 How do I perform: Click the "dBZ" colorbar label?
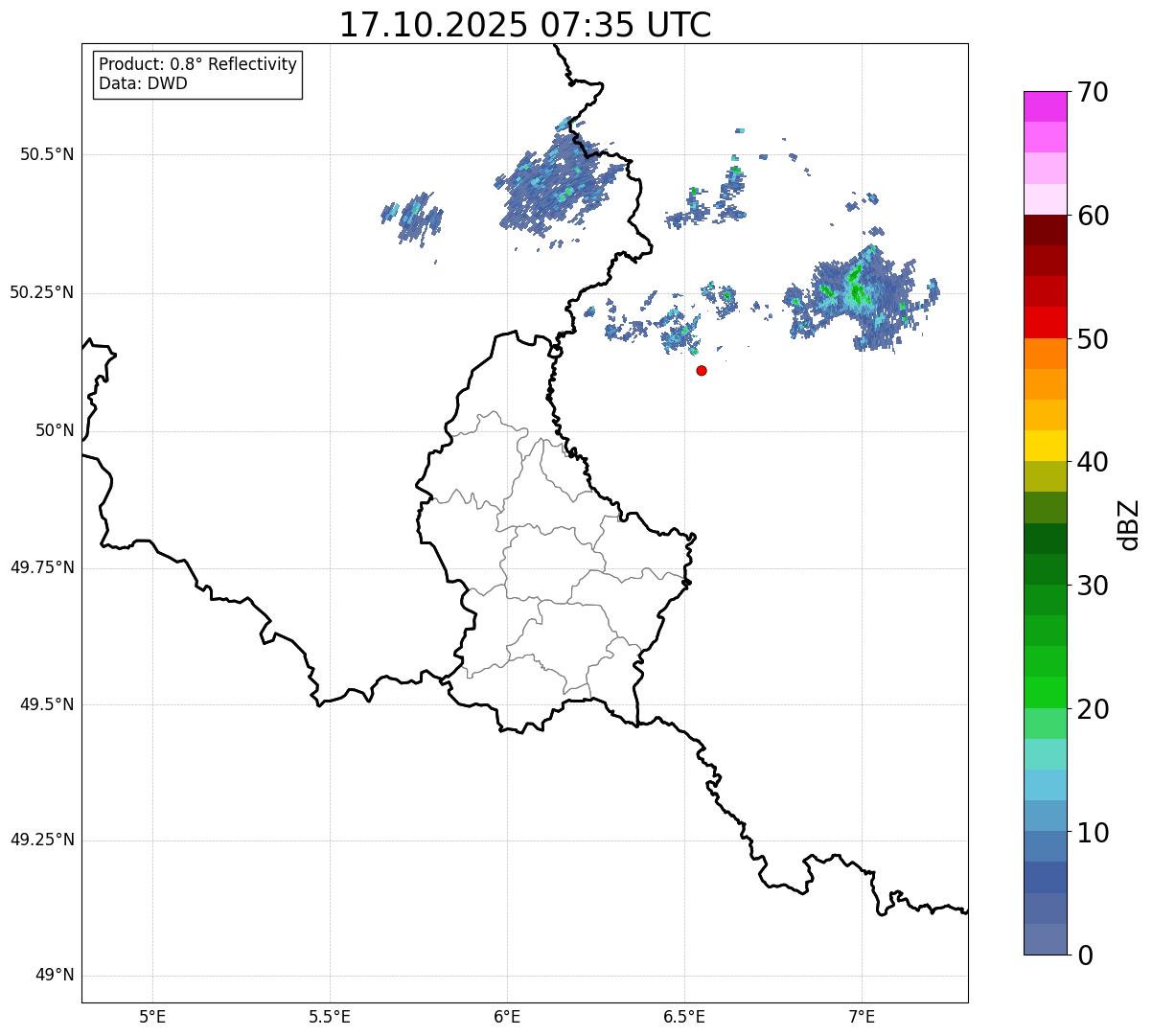click(1129, 523)
